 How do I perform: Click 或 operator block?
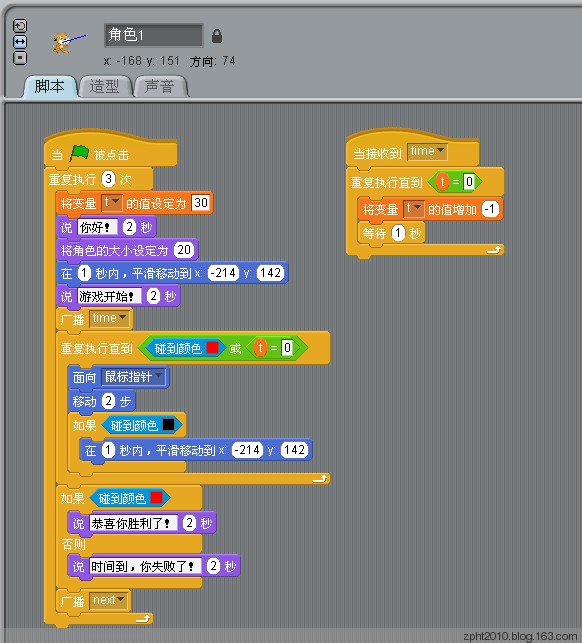click(x=235, y=349)
